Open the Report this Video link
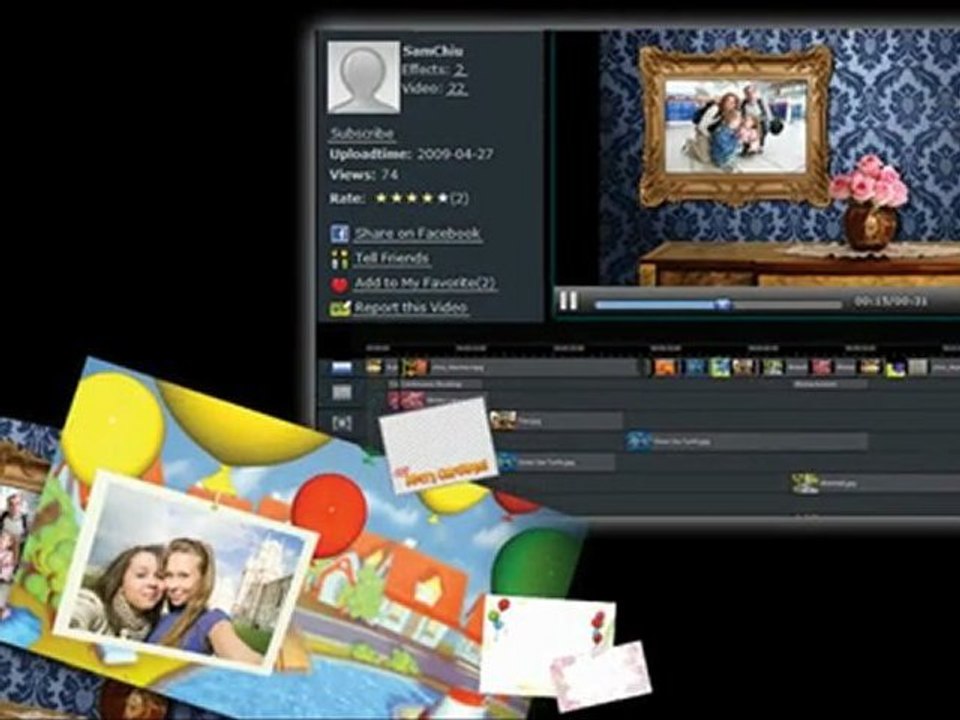This screenshot has width=960, height=720. pyautogui.click(x=411, y=307)
